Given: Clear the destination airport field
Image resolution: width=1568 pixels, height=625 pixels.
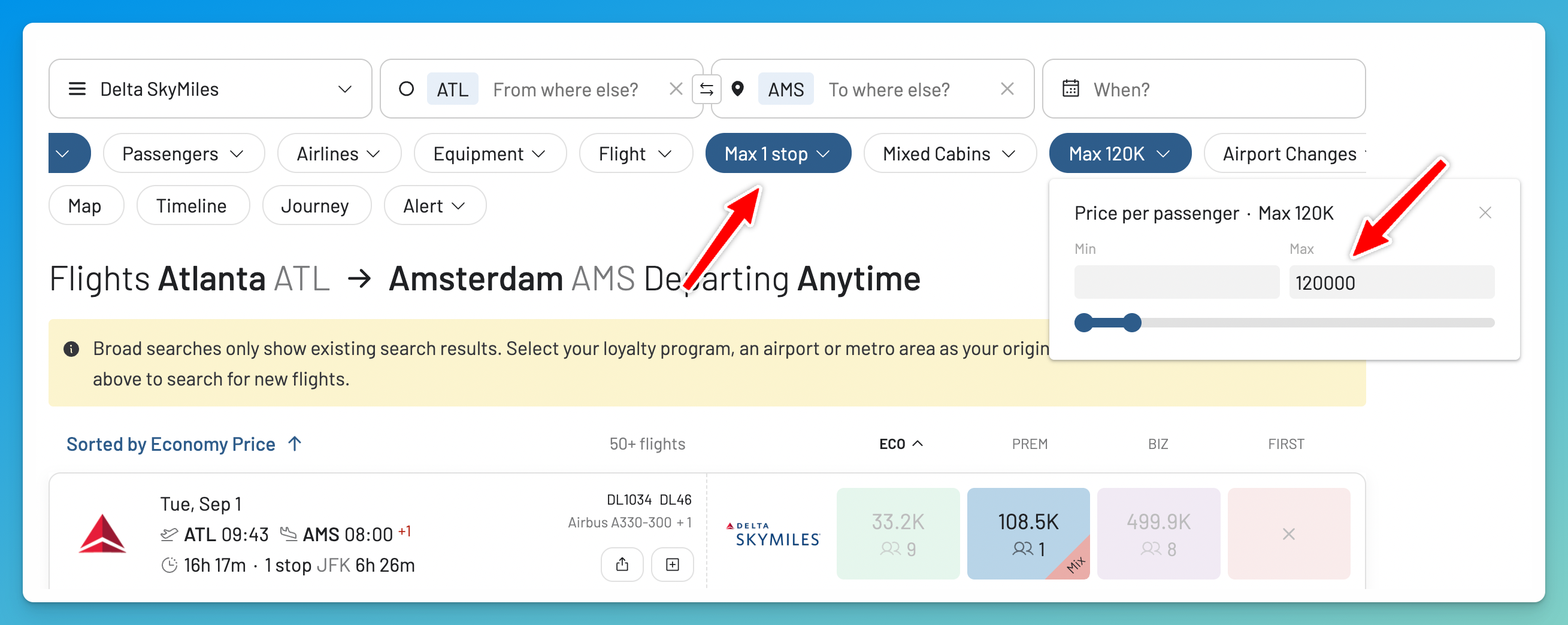Looking at the screenshot, I should point(1007,89).
